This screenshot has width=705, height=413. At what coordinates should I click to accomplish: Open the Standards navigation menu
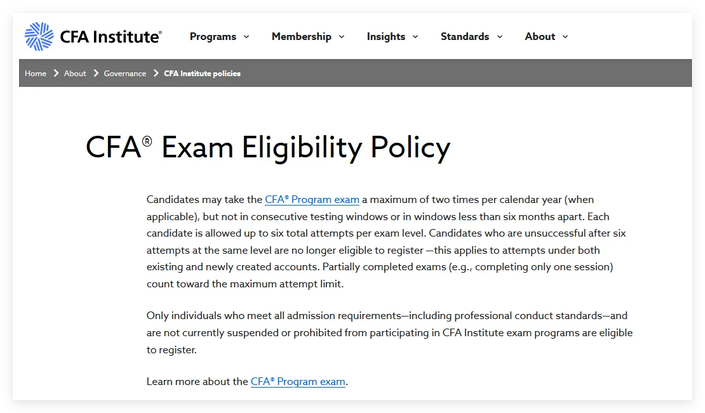point(464,36)
